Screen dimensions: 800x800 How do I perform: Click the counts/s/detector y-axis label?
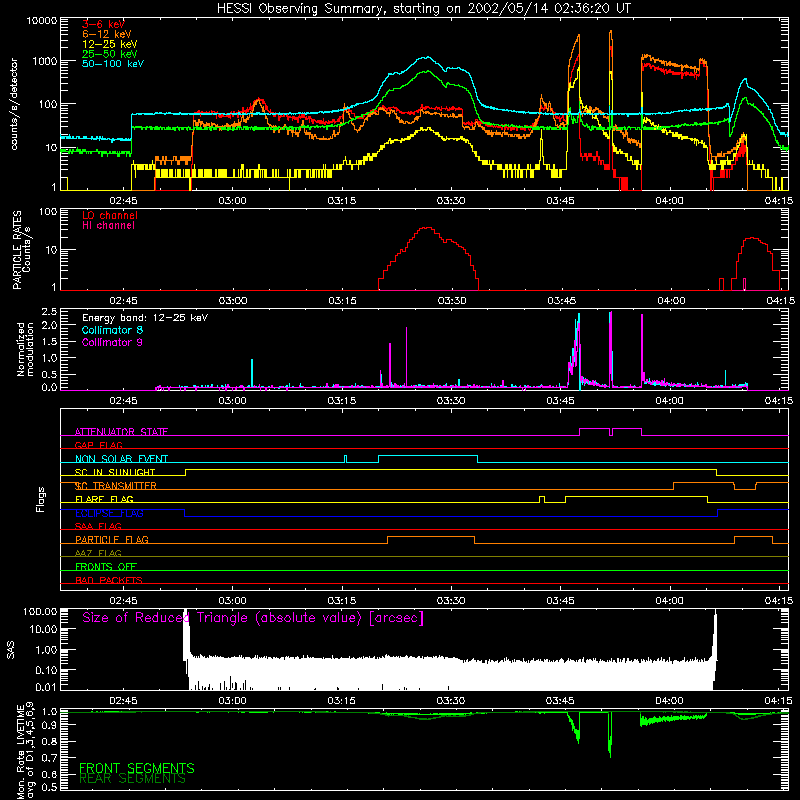coord(14,104)
